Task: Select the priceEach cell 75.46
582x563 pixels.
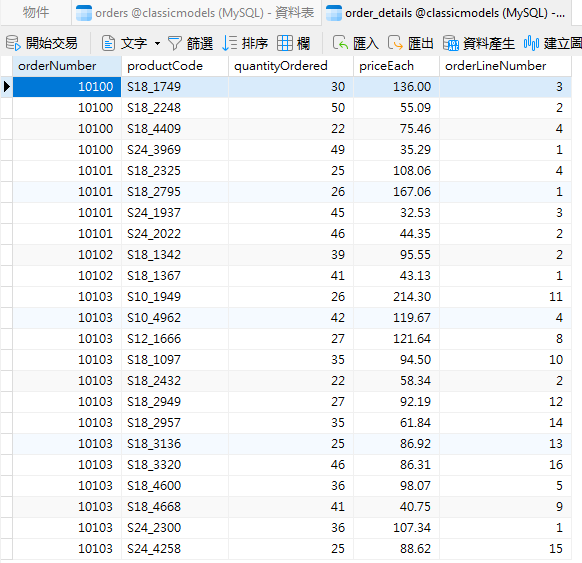Action: coord(396,129)
